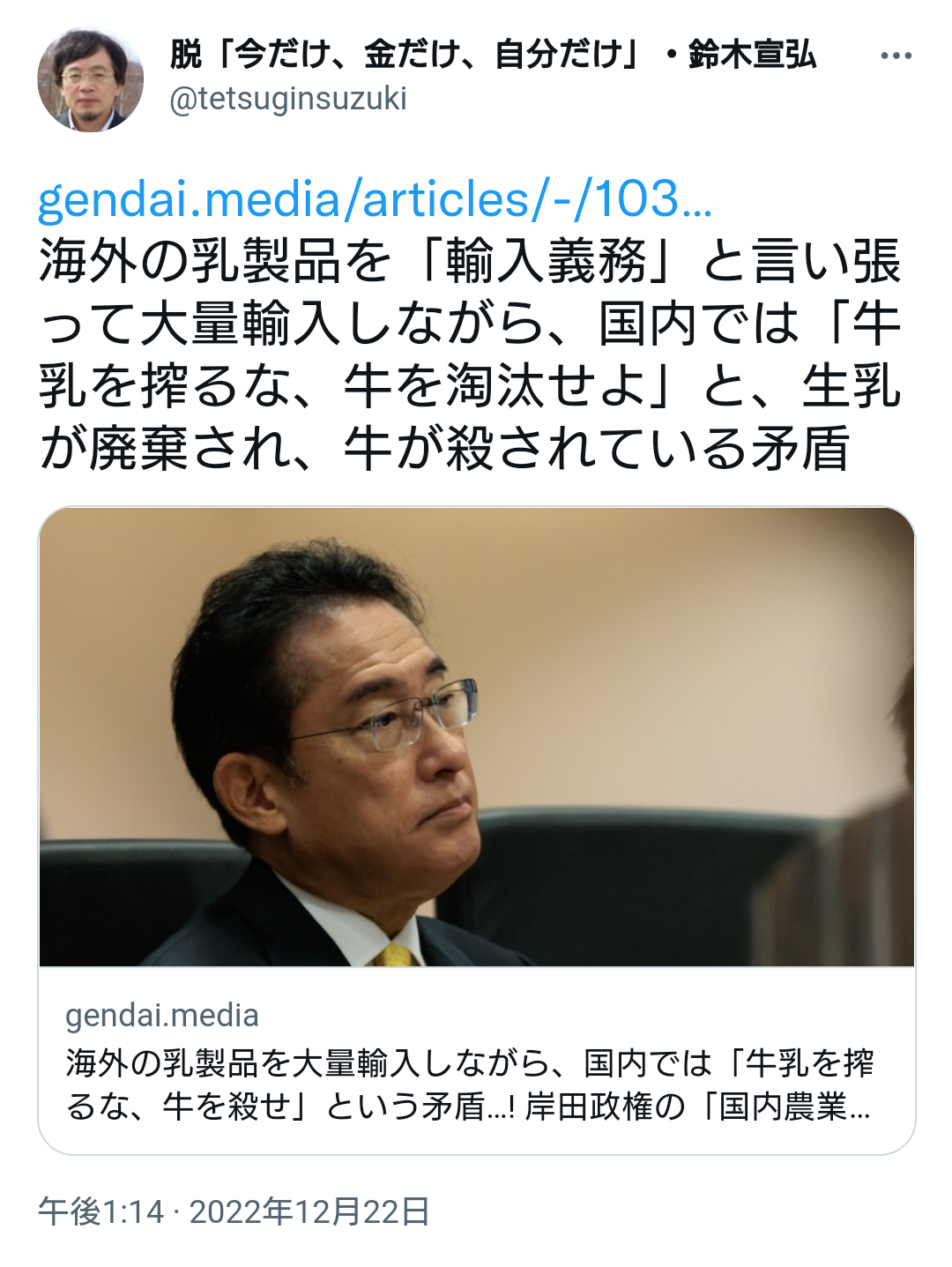Open the @tetsuginsuzuki handle
The image size is (952, 1267).
pos(287,99)
